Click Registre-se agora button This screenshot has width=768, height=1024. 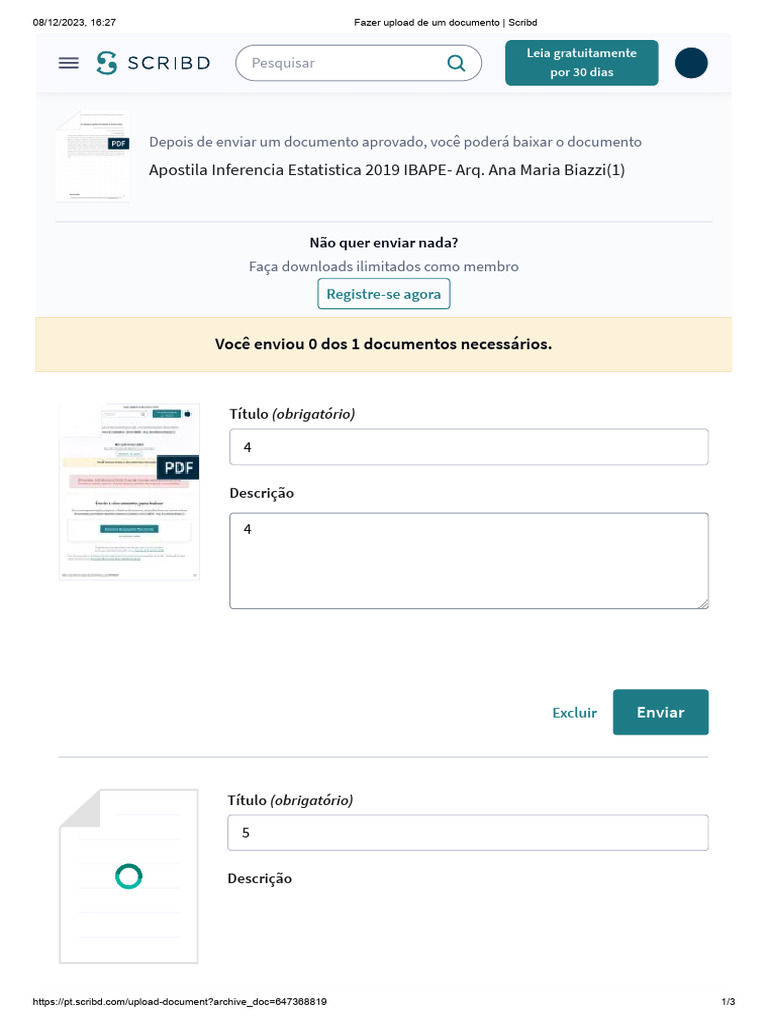[x=384, y=295]
